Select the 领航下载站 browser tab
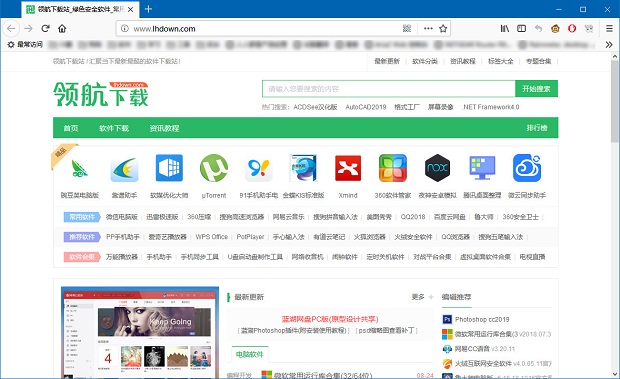The width and height of the screenshot is (620, 379). [80, 9]
